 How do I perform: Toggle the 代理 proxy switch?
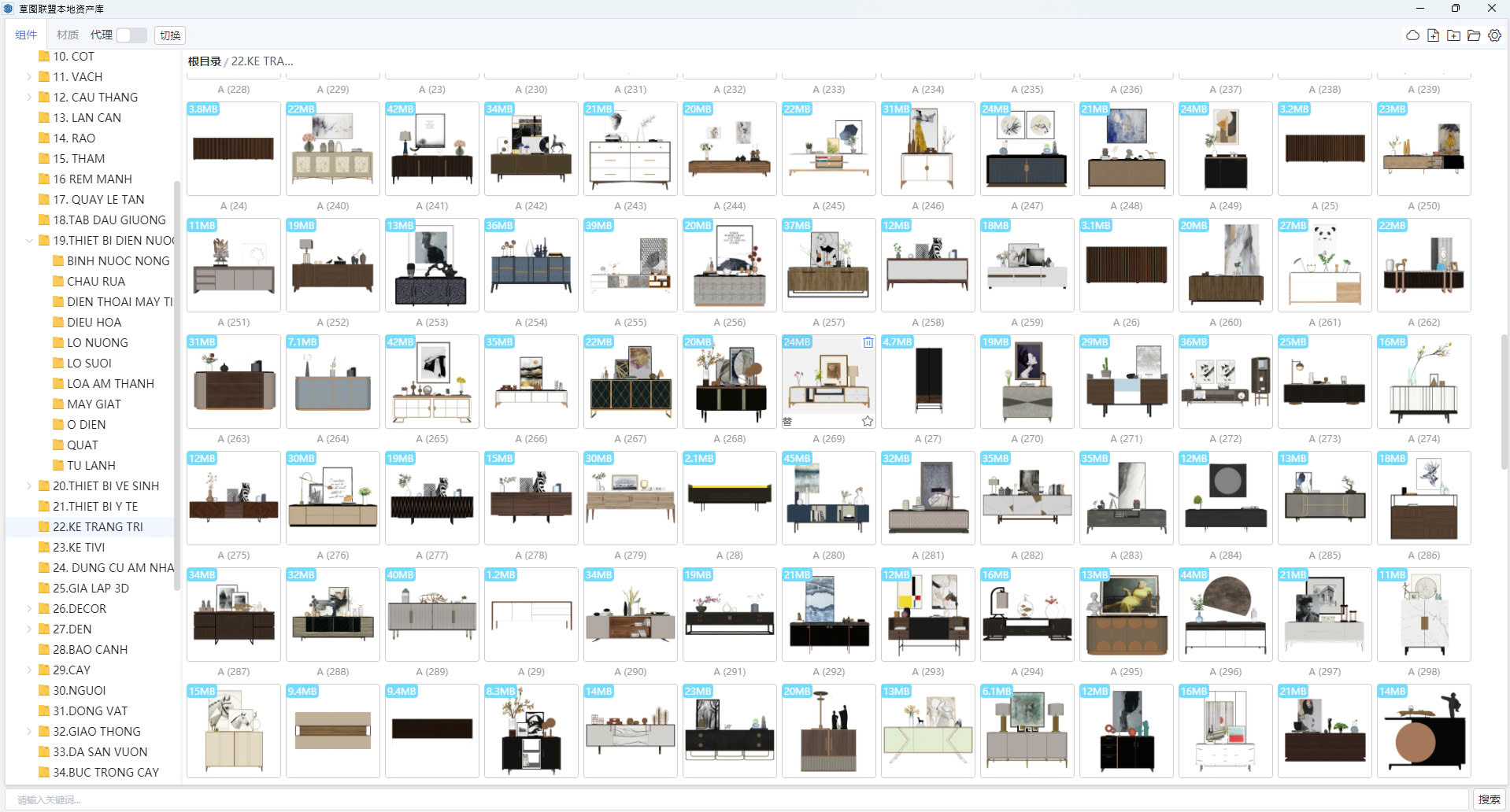[x=131, y=35]
